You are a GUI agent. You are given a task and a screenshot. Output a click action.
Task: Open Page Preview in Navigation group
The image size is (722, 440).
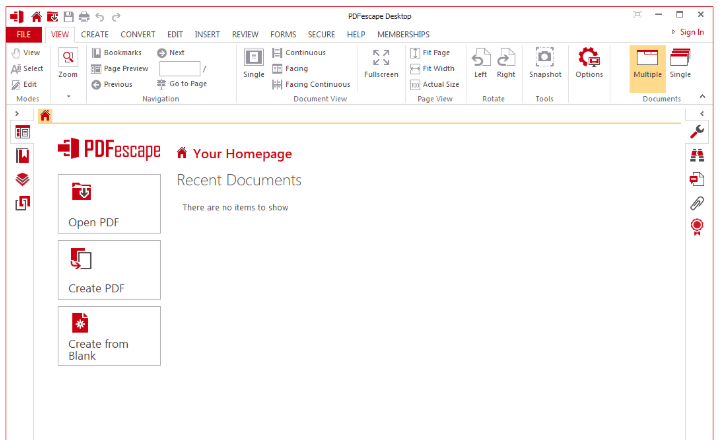click(120, 69)
